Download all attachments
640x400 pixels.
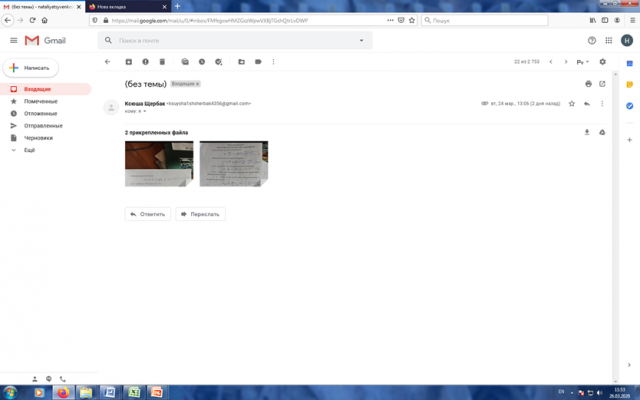click(587, 132)
